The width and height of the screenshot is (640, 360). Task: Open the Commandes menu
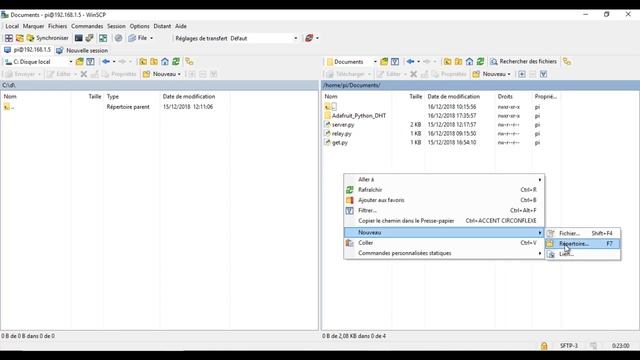87,26
